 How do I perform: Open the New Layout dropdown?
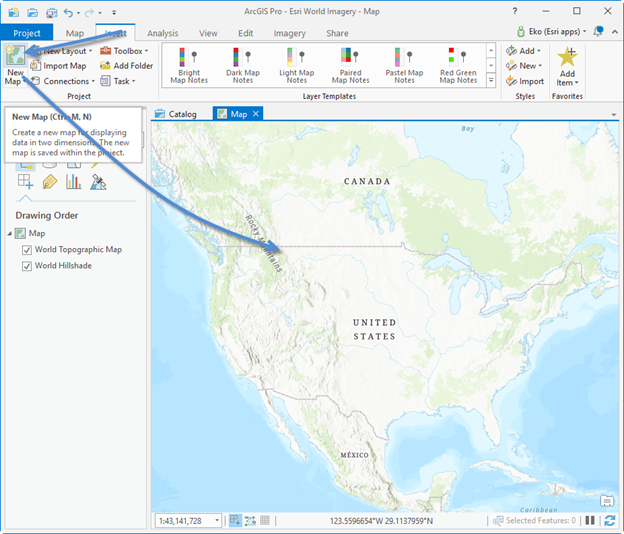coord(91,51)
